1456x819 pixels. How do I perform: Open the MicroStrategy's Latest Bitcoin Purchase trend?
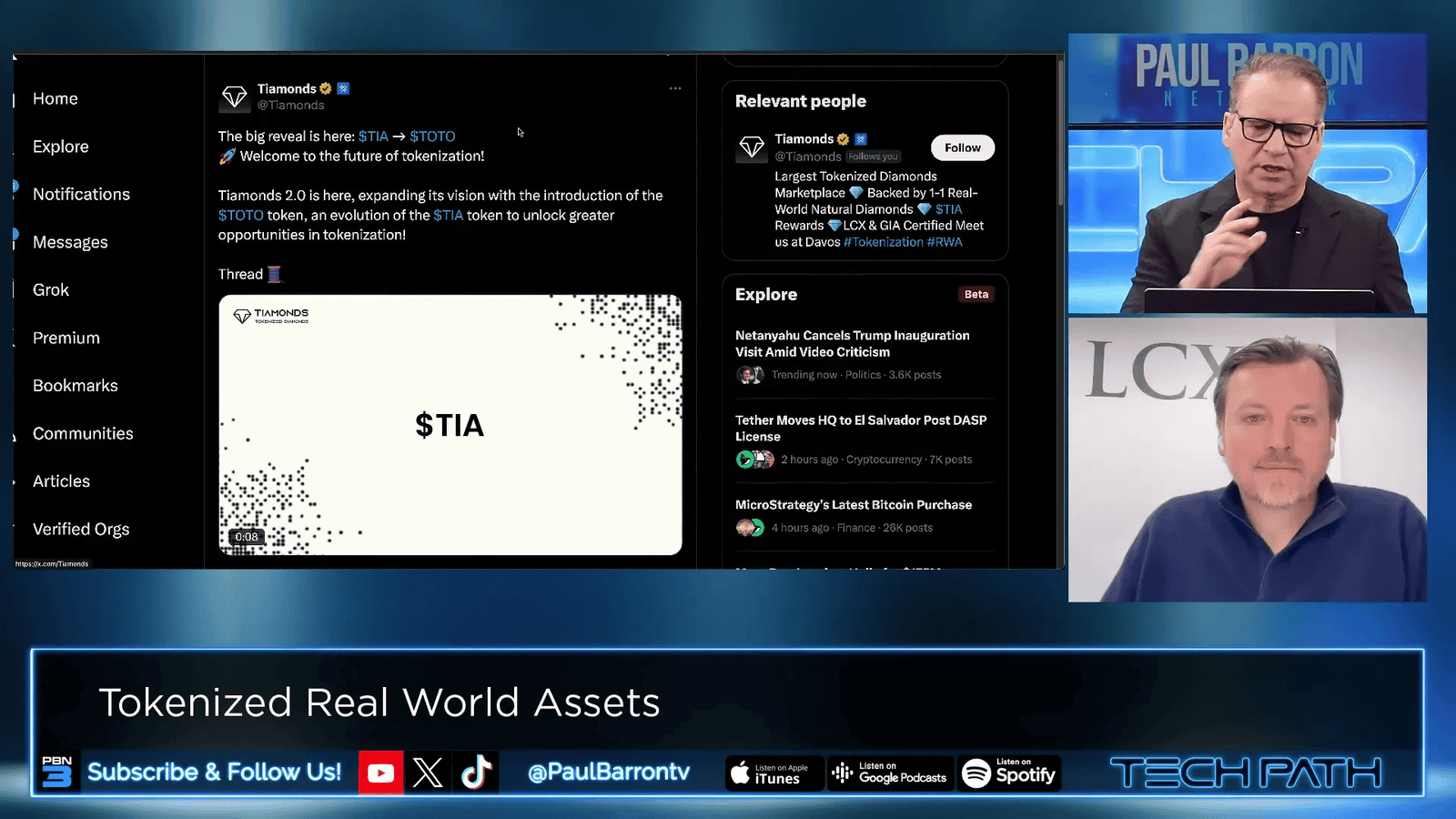coord(854,504)
